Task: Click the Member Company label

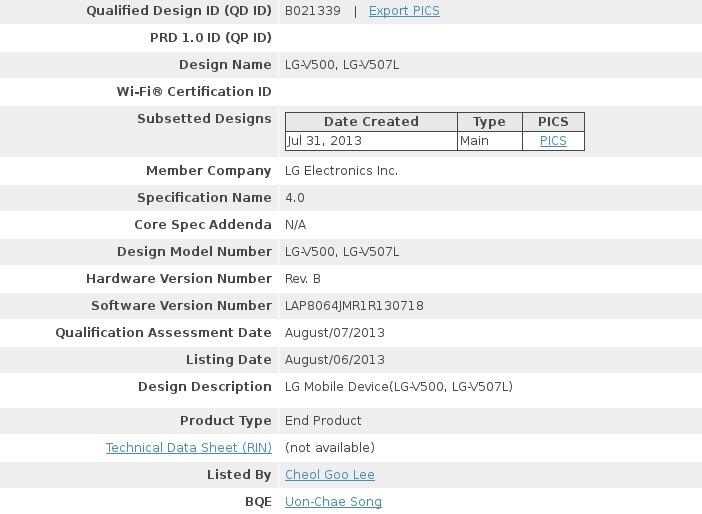Action: click(209, 171)
